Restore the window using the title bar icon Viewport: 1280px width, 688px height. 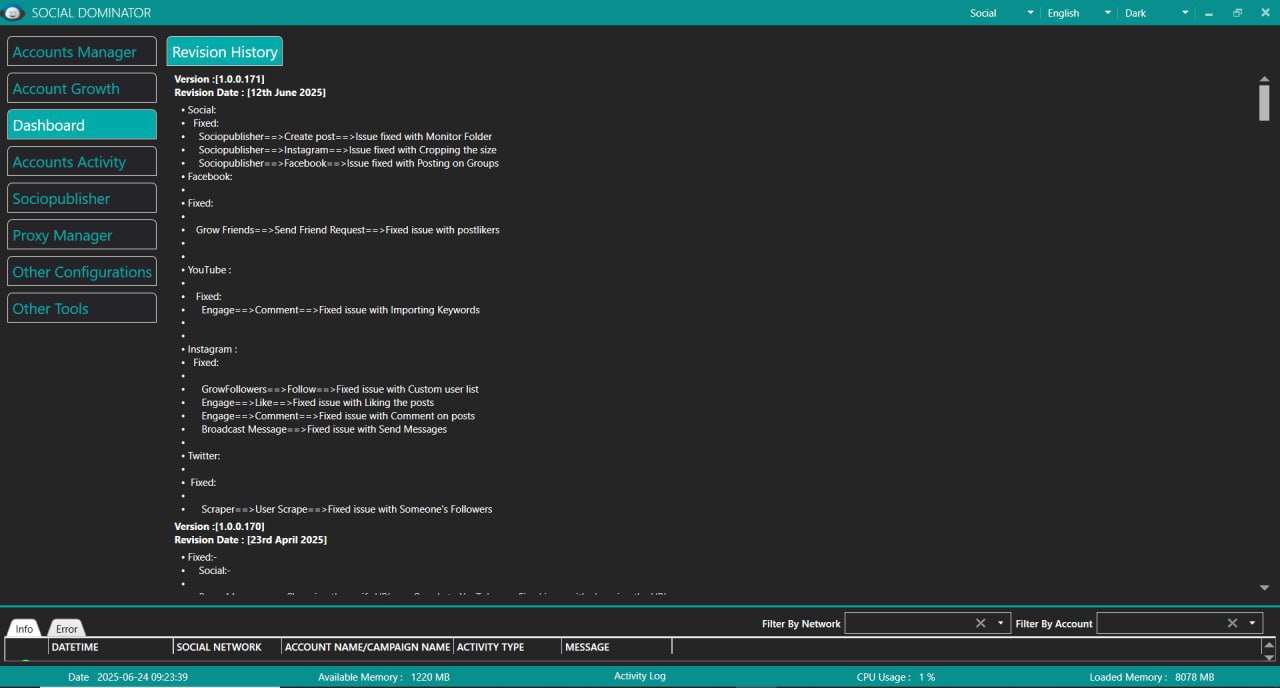pos(1237,13)
